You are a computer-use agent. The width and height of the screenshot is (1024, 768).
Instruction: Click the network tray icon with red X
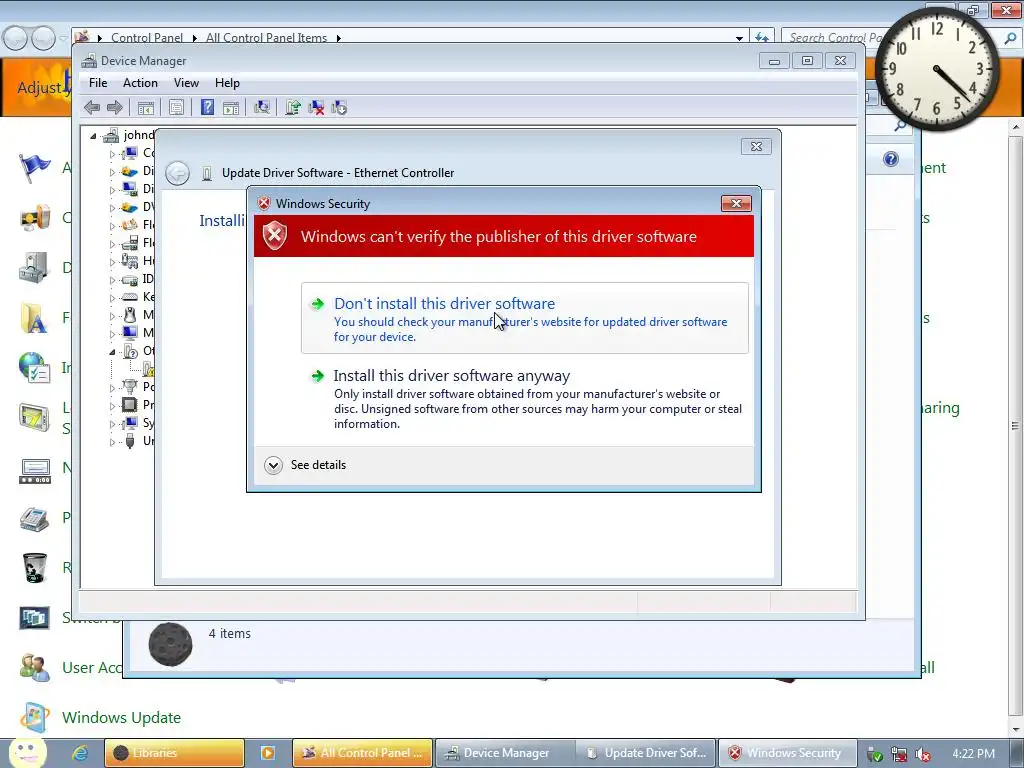pyautogui.click(x=899, y=755)
